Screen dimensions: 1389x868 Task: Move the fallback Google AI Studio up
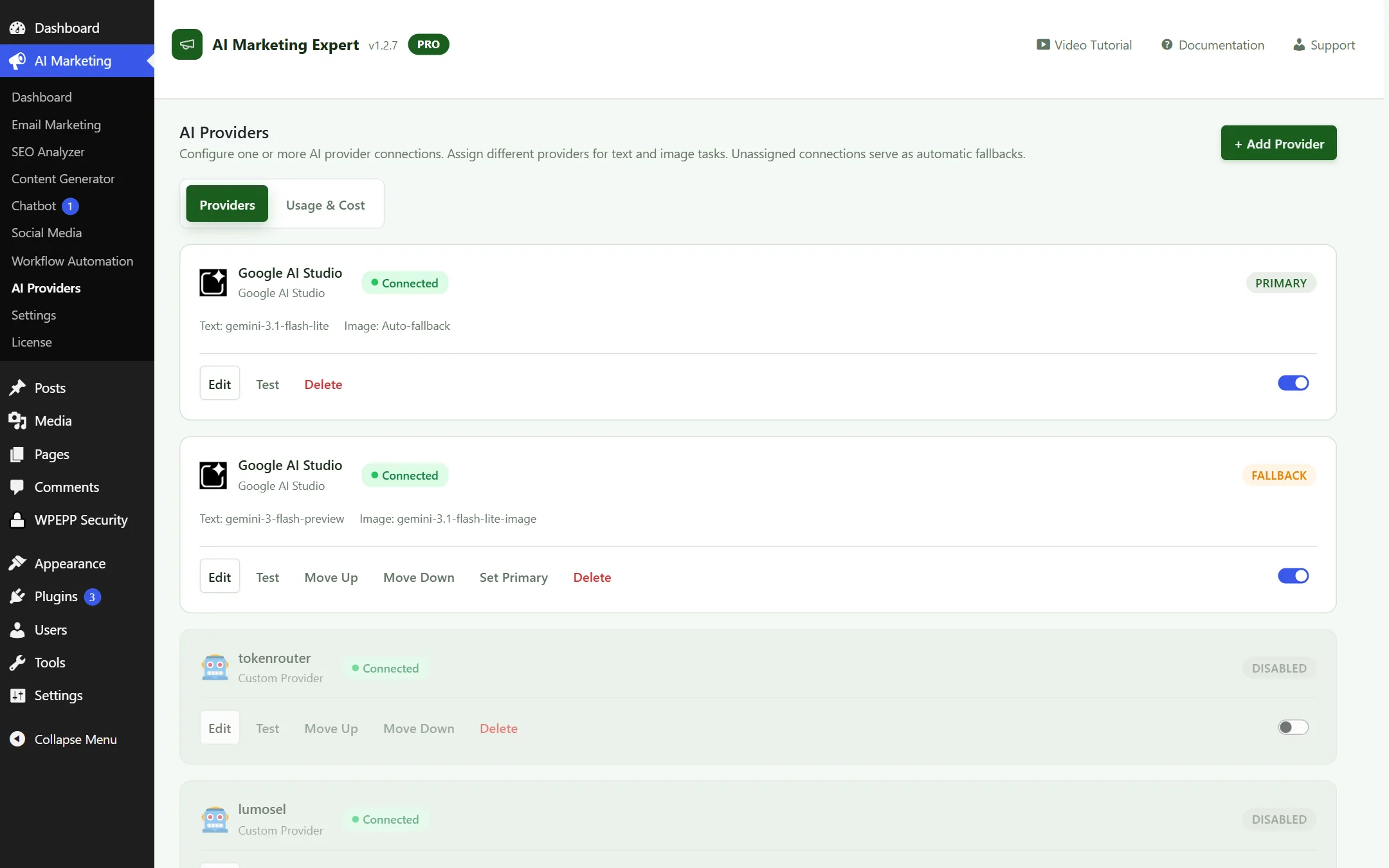tap(331, 577)
